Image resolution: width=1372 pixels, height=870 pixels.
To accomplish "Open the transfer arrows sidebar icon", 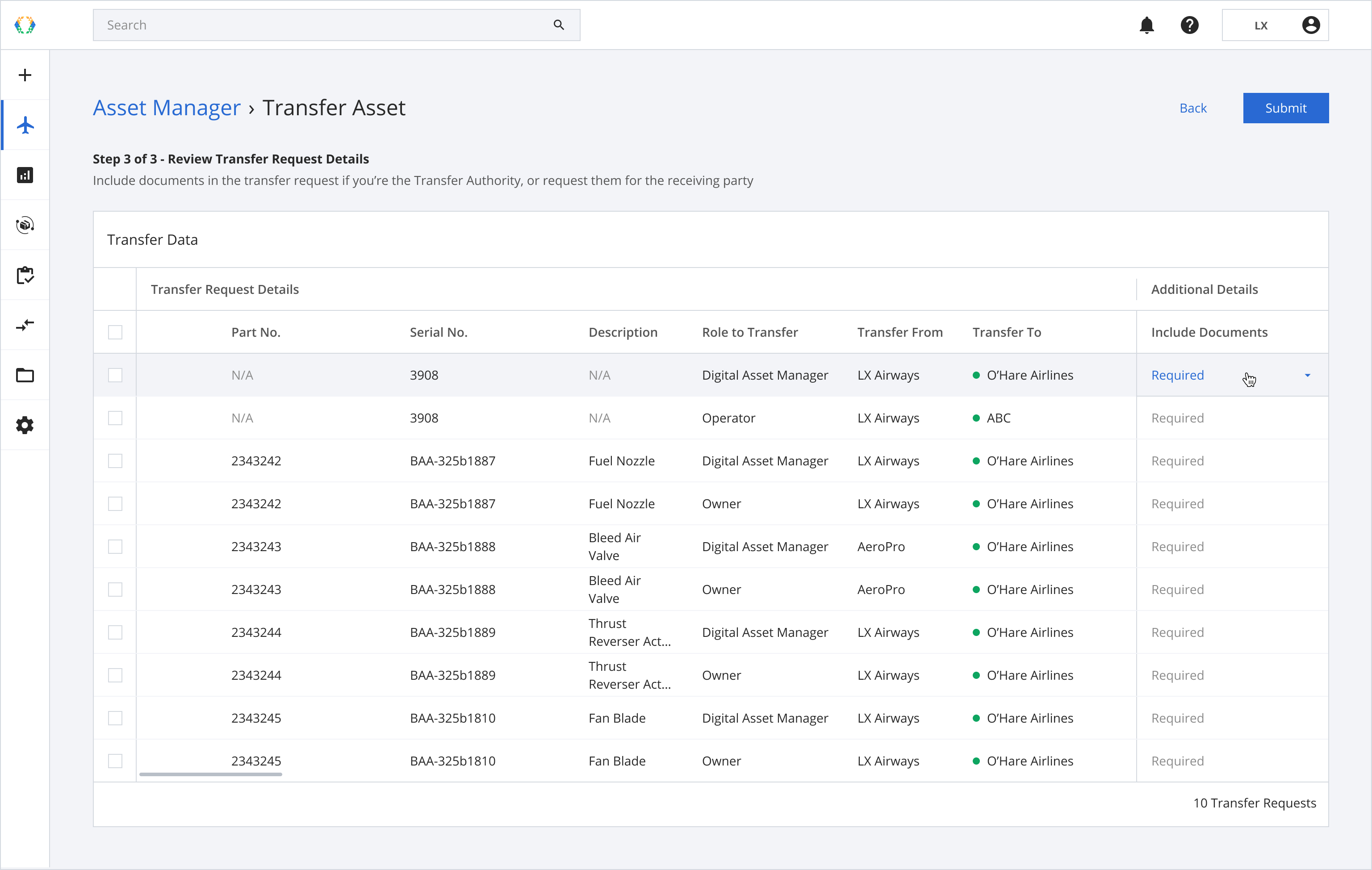I will click(x=25, y=325).
